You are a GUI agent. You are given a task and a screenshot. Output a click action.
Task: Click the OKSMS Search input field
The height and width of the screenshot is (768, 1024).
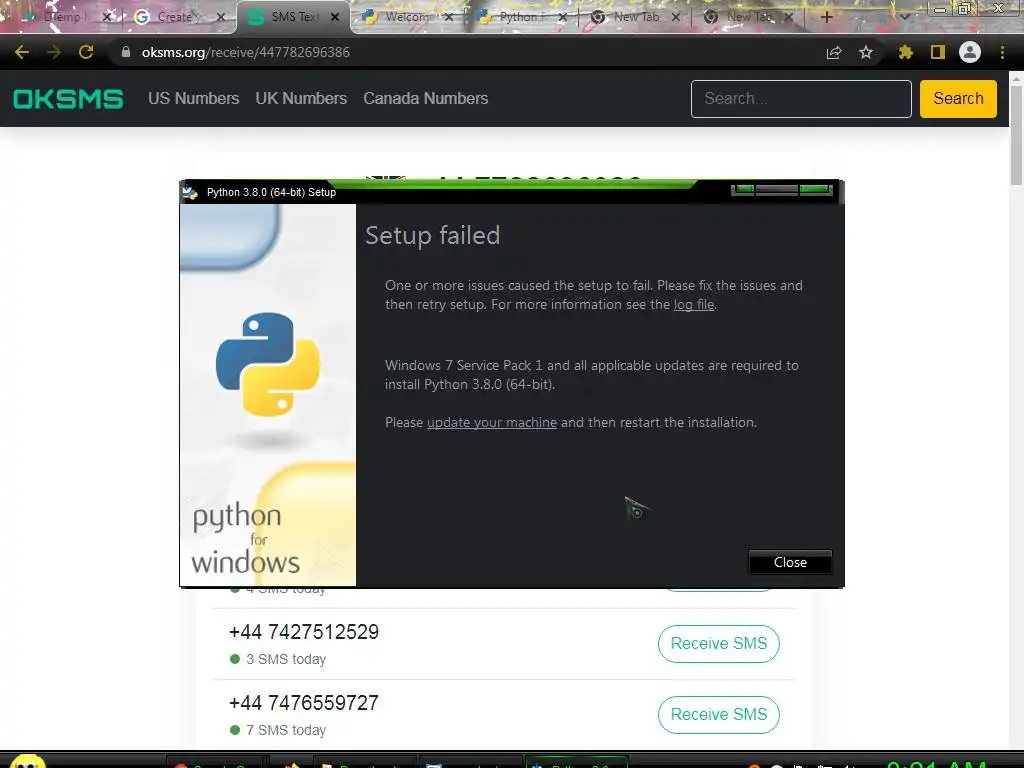tap(801, 99)
